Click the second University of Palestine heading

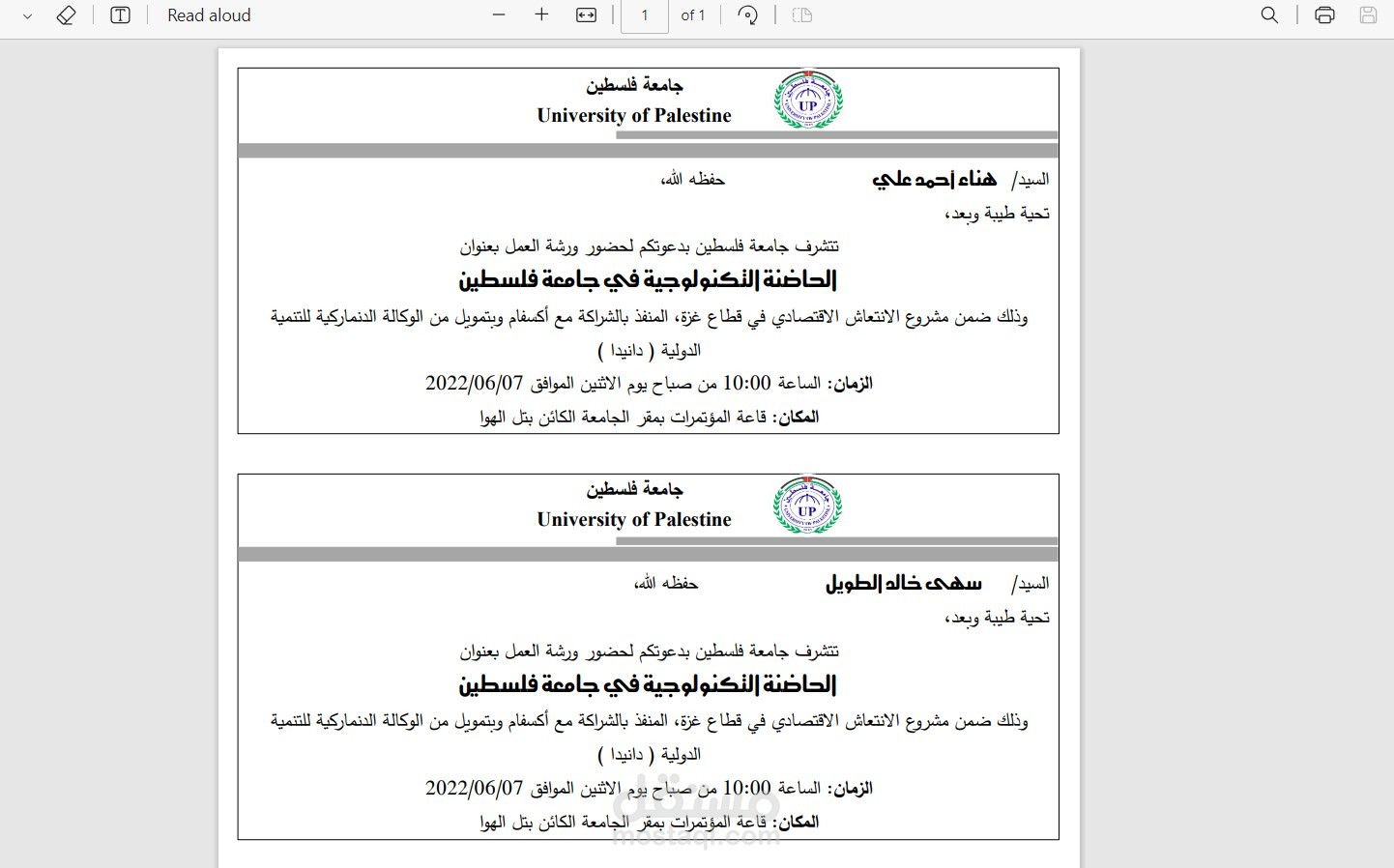(x=634, y=519)
